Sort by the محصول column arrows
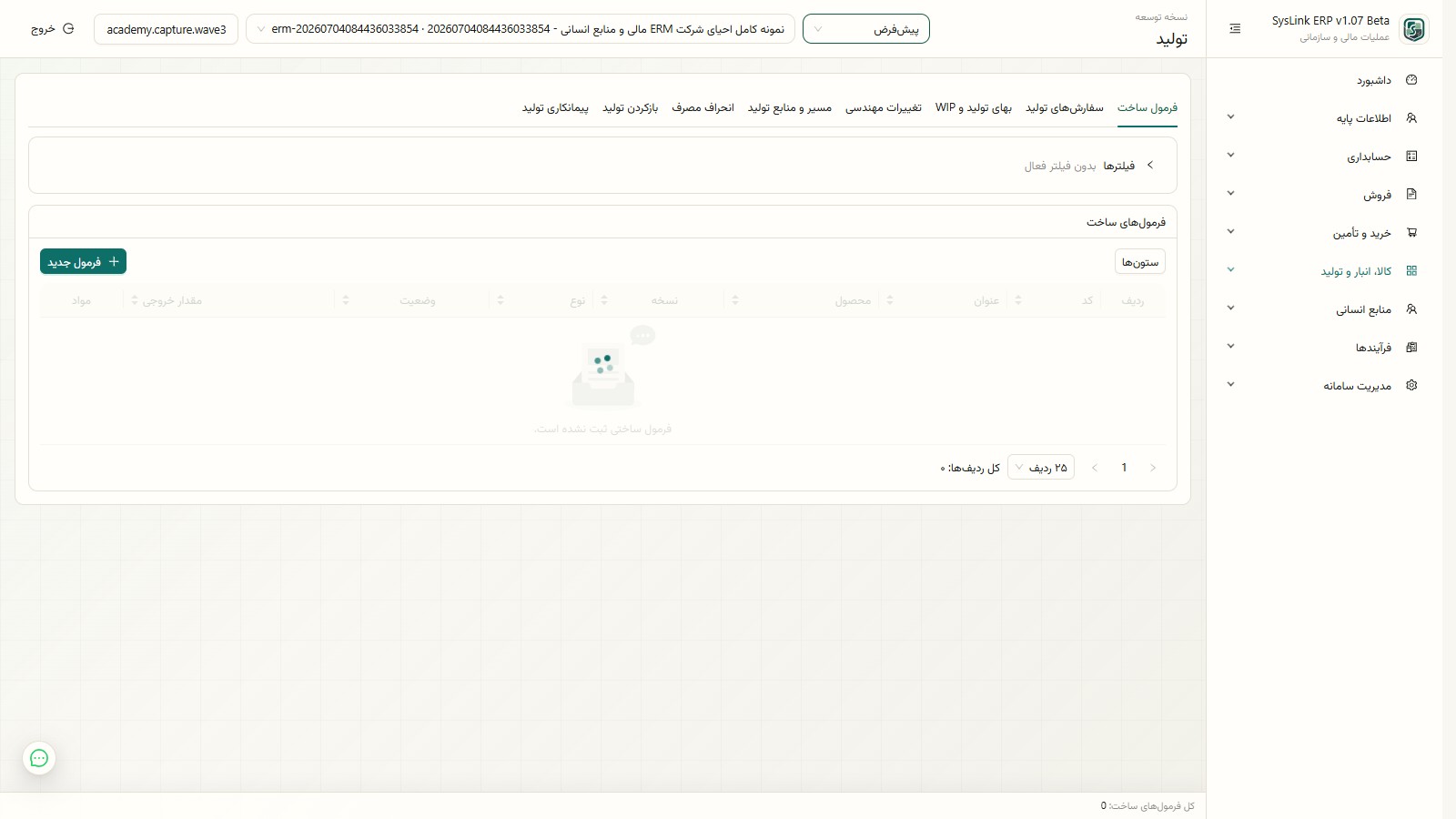 tap(735, 300)
